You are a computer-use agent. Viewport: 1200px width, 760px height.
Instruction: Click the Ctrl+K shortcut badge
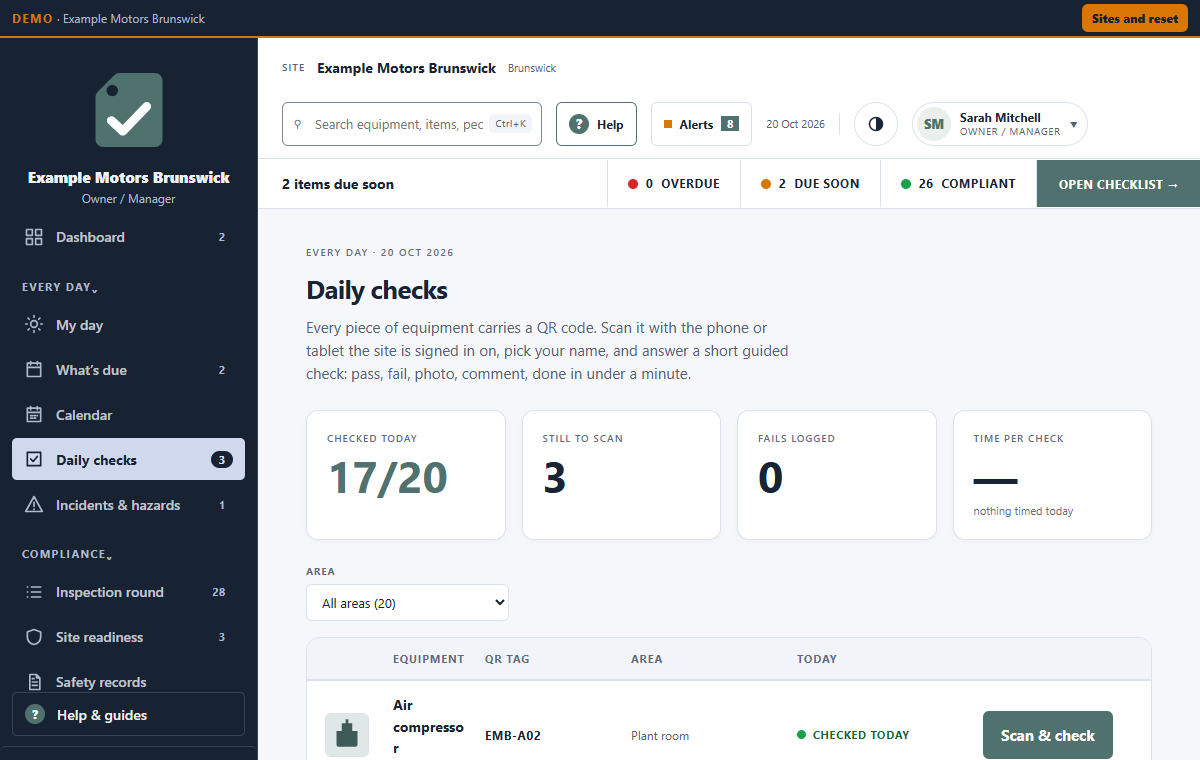pos(510,124)
